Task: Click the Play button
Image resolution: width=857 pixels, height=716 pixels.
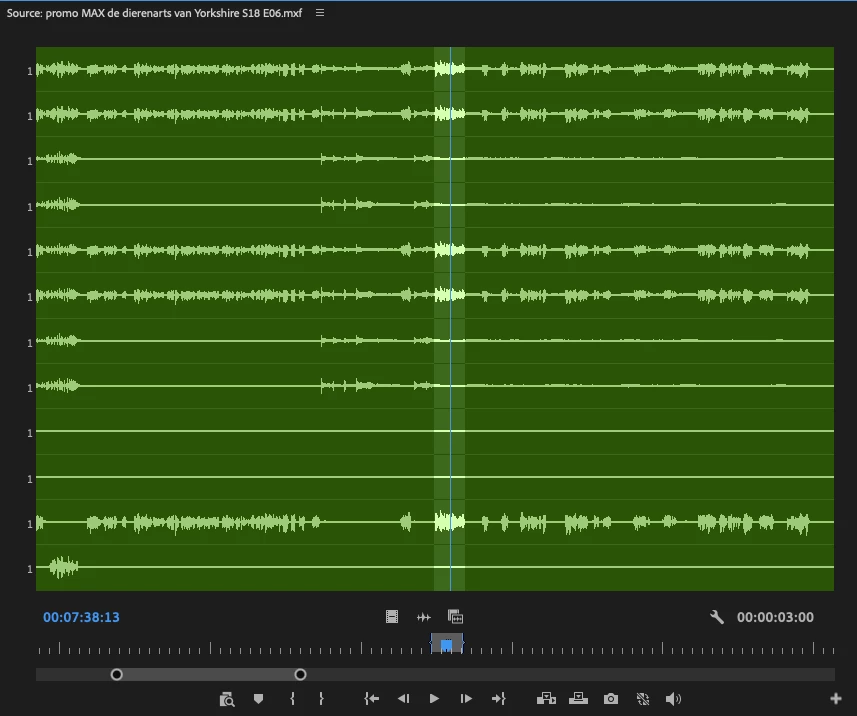Action: coord(435,699)
